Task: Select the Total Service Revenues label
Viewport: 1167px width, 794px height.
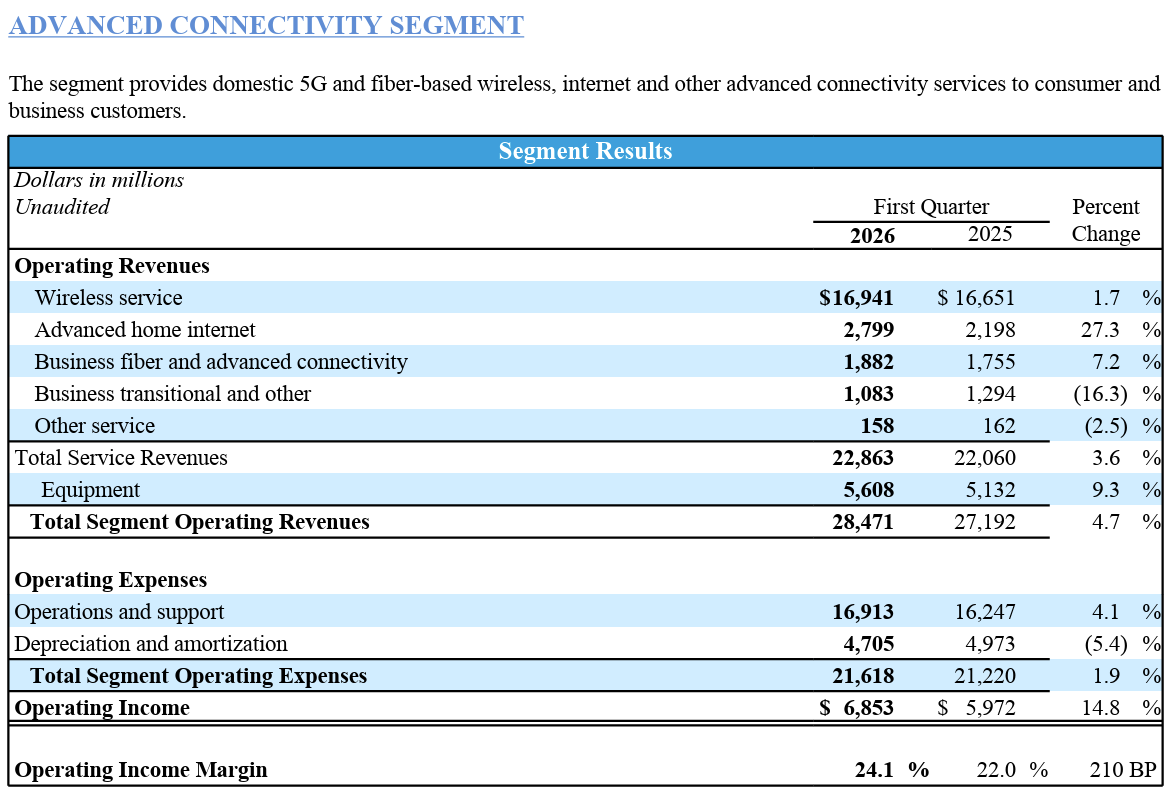Action: click(121, 458)
